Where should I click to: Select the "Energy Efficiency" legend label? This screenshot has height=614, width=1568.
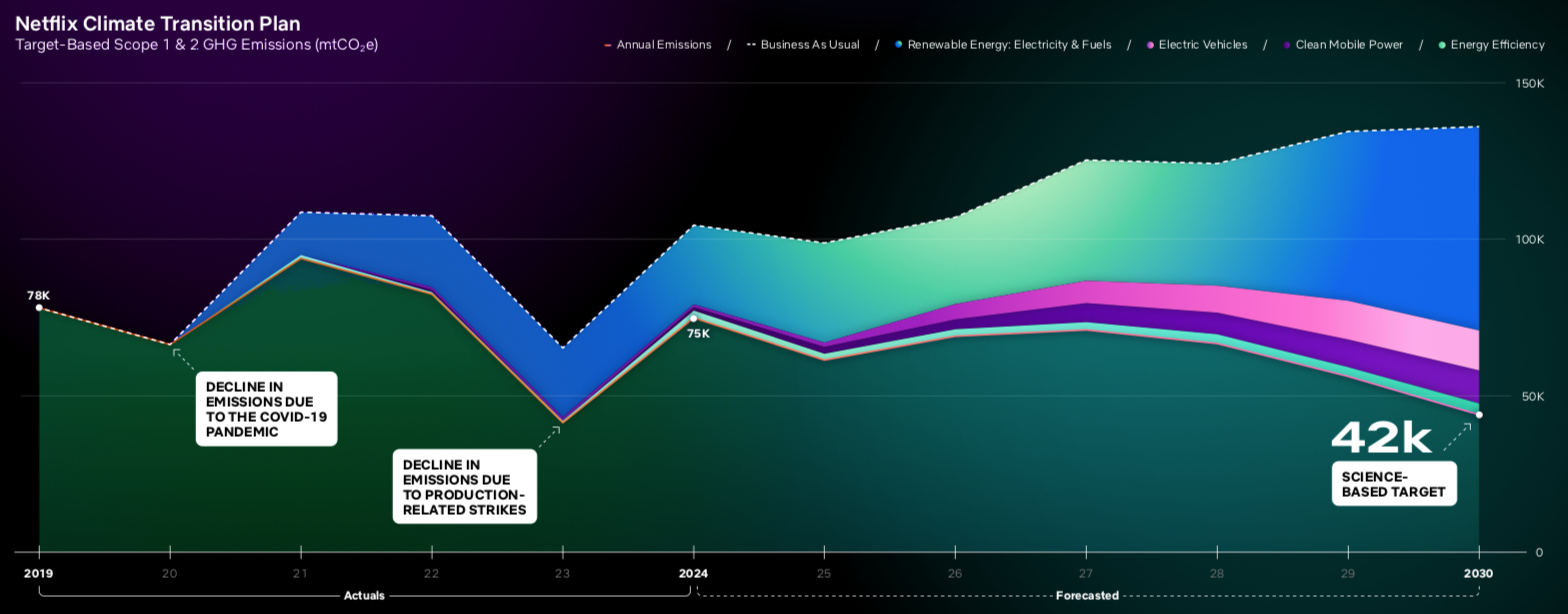tap(1498, 45)
